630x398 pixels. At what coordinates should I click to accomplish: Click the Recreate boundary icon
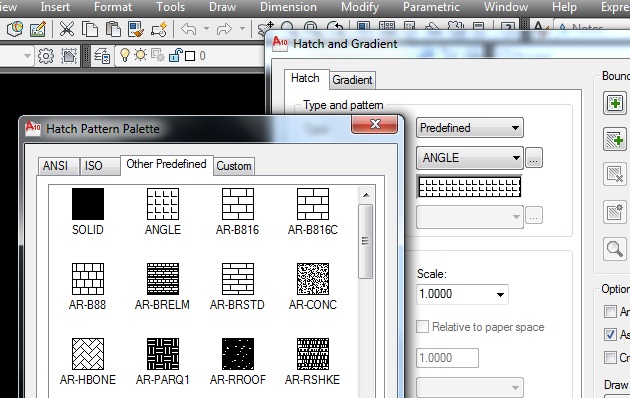[615, 212]
